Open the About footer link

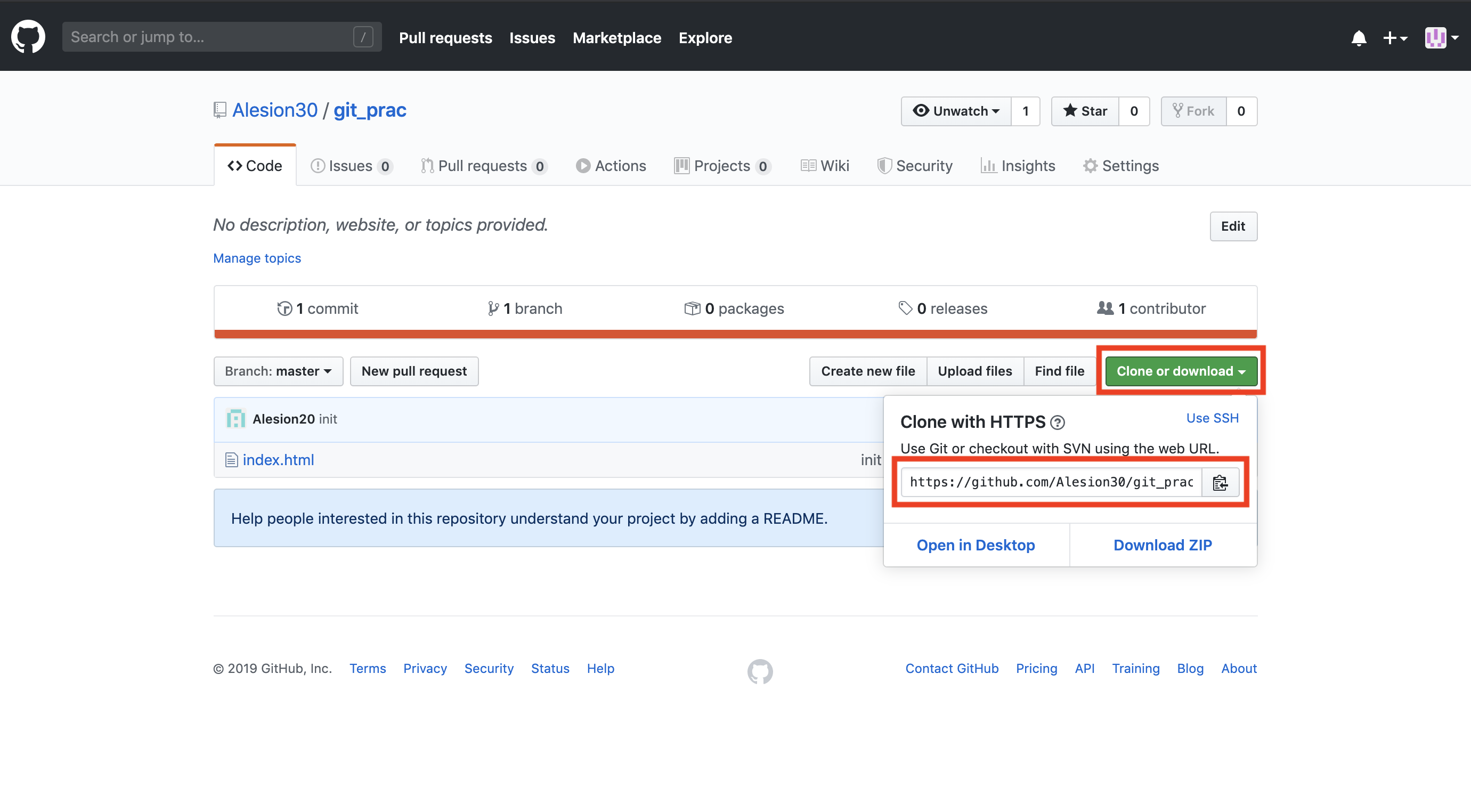(1239, 668)
